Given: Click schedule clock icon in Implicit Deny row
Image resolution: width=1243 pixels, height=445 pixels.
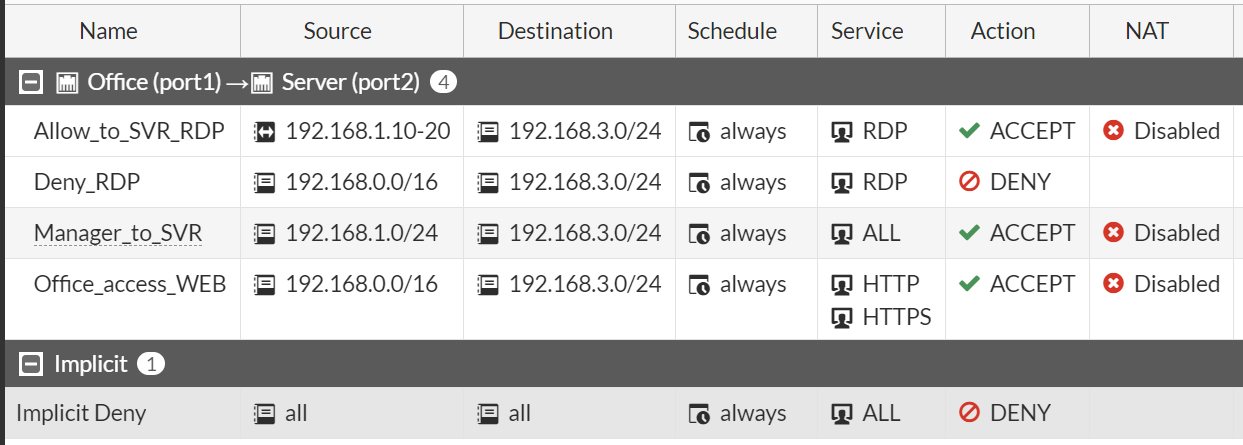Looking at the screenshot, I should pos(700,413).
